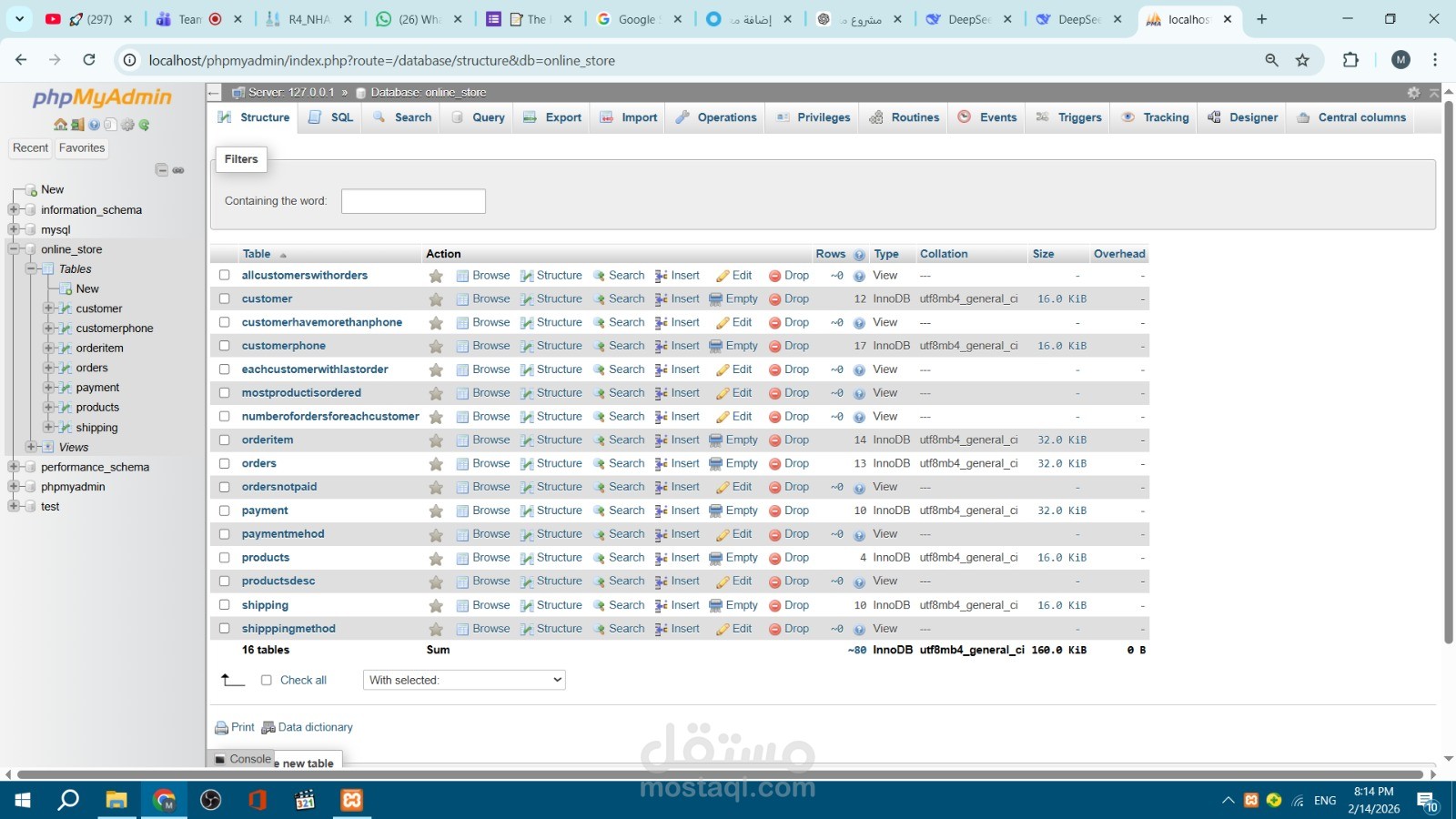Open page settings gear in top bar
The width and height of the screenshot is (1456, 819).
(1413, 93)
